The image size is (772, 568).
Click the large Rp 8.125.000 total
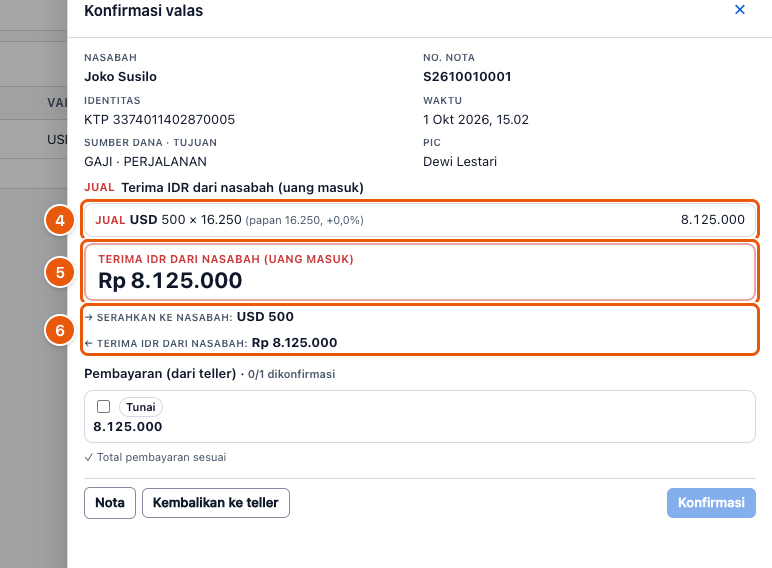click(170, 281)
